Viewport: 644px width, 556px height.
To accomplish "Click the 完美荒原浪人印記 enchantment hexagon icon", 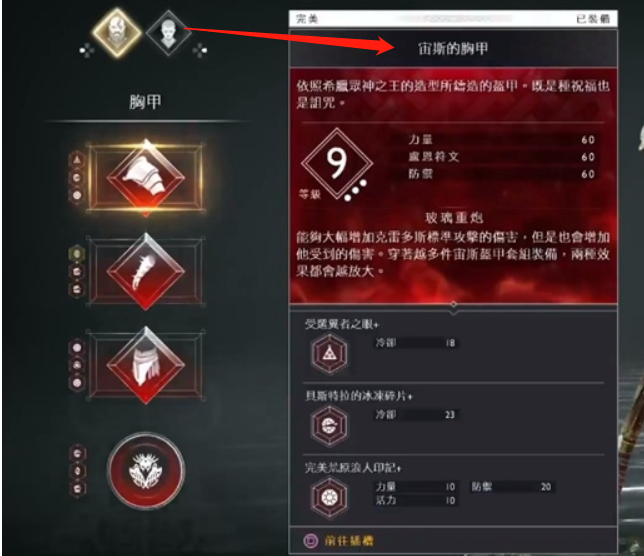I will [329, 498].
